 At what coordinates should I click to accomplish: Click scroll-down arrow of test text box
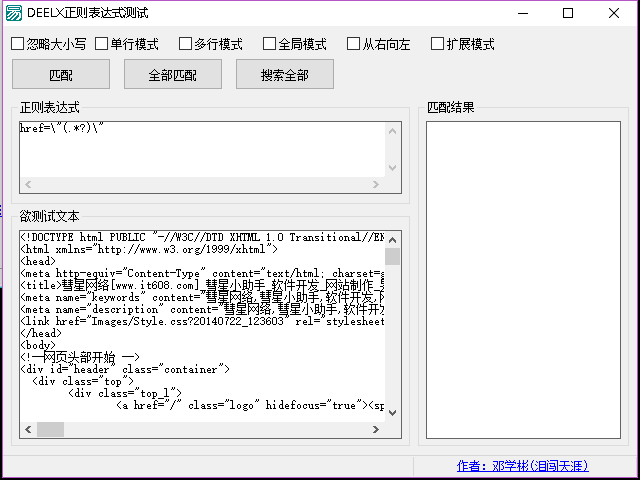393,413
